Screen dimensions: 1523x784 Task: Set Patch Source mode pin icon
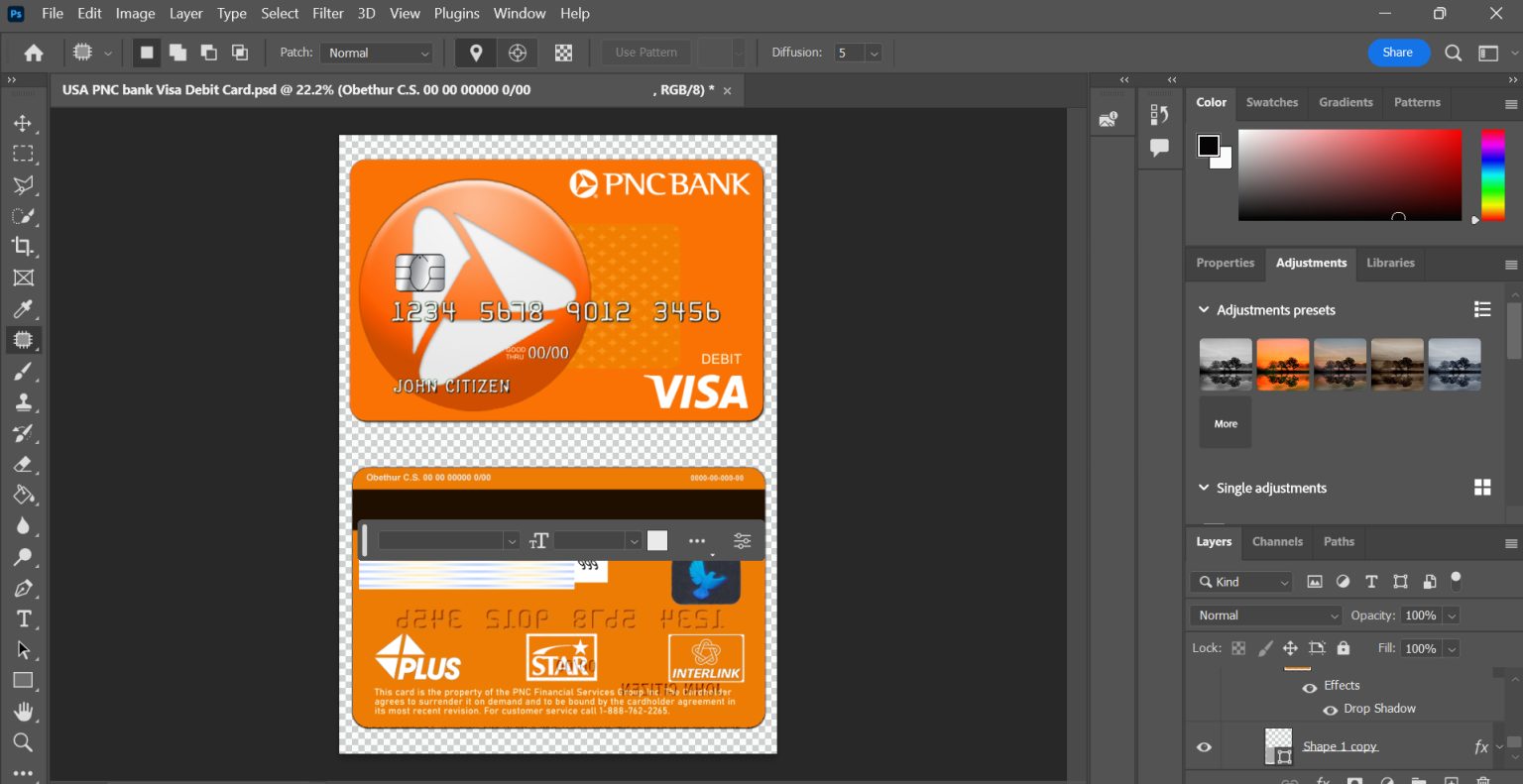click(476, 53)
